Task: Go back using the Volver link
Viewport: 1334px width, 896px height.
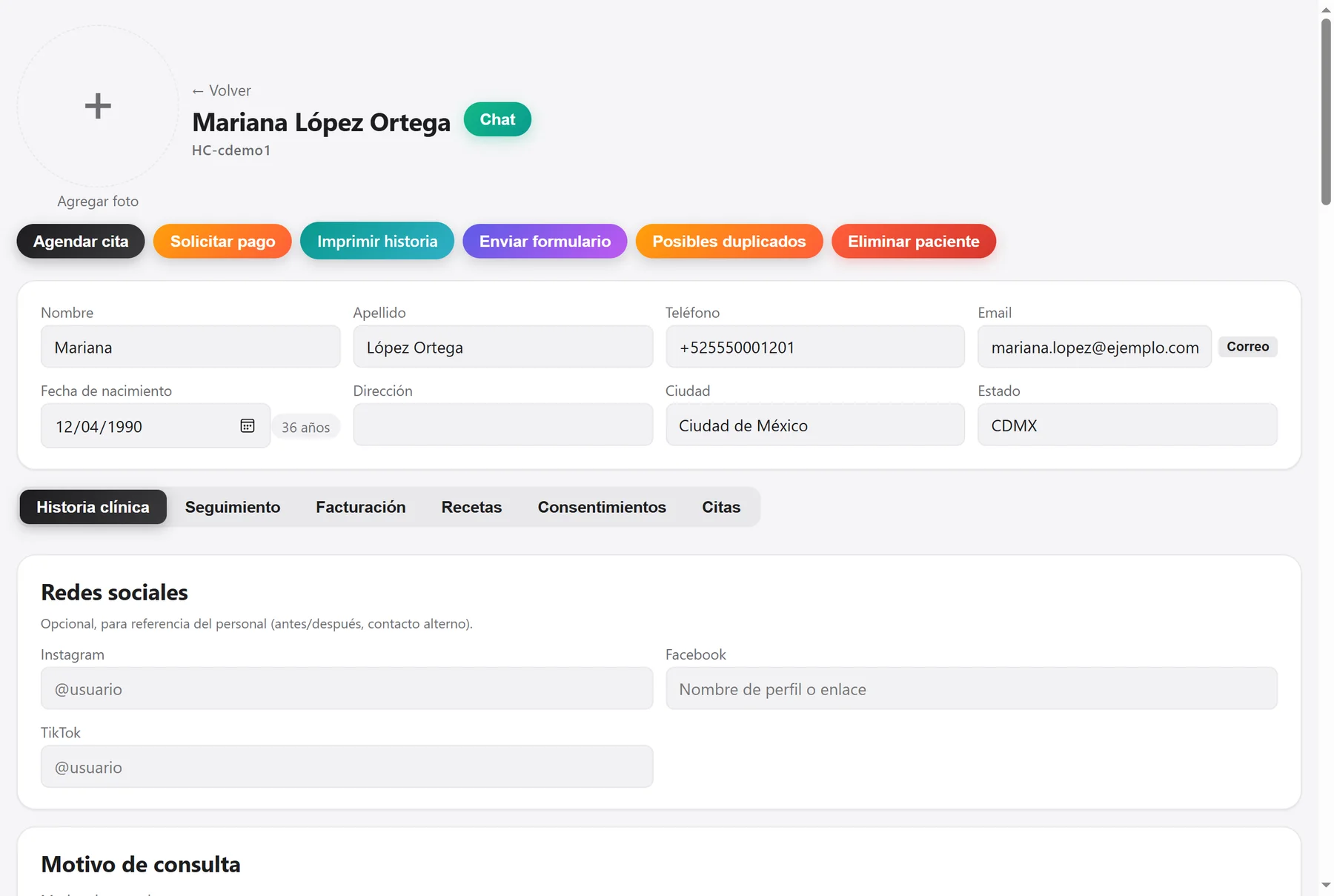Action: (x=222, y=90)
